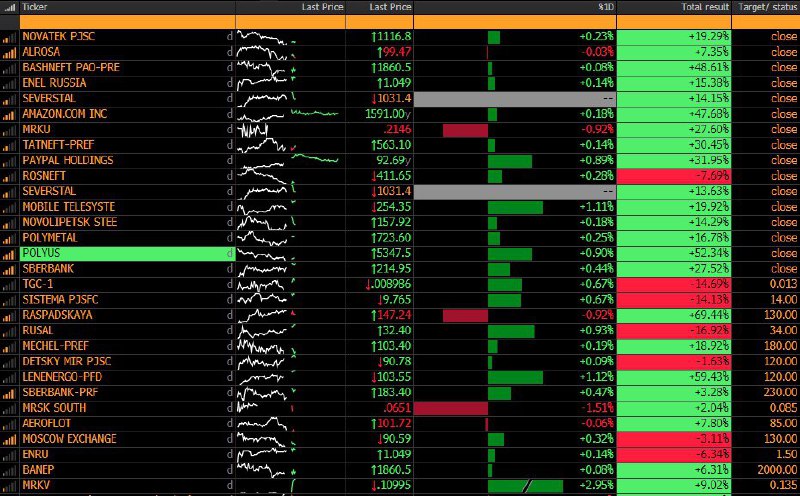Select the +69.44% total result cell
800x496 pixels.
(674, 315)
